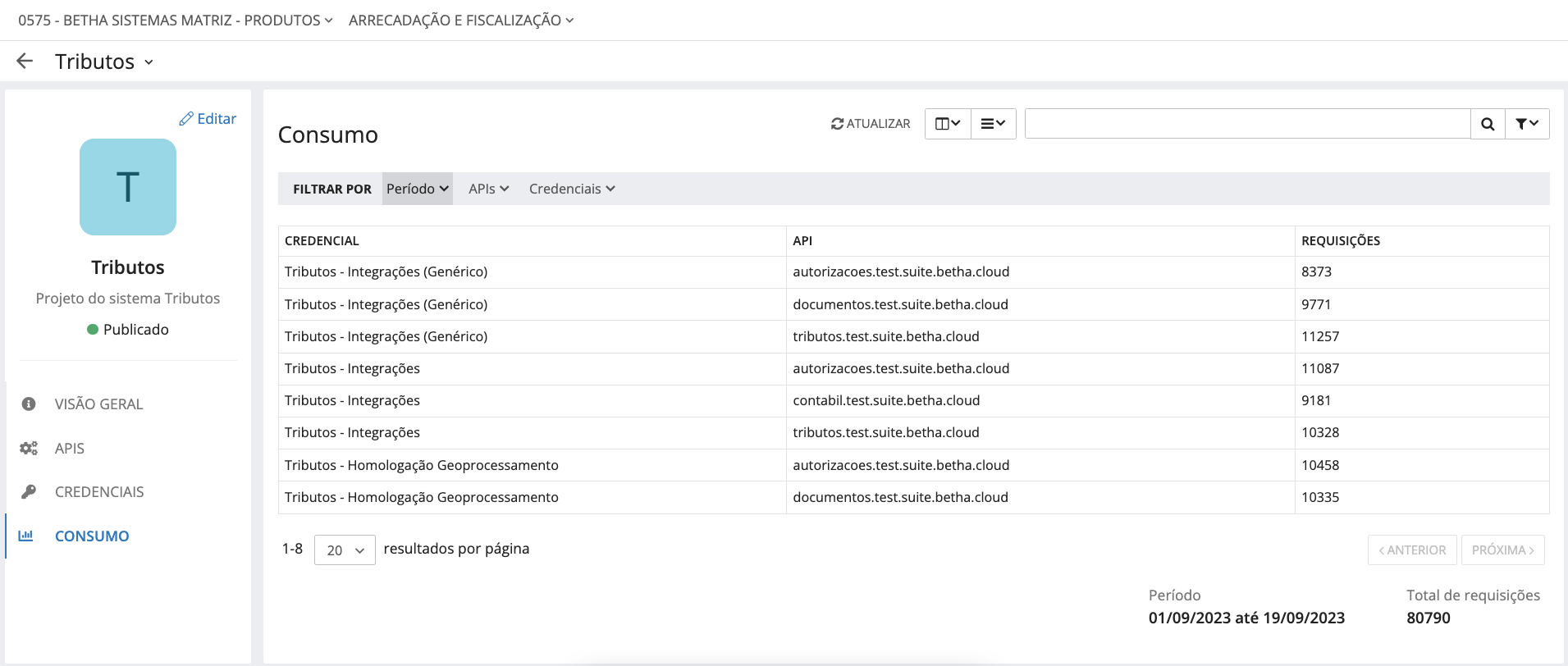Click the requisições value 11257
The width and height of the screenshot is (1568, 666).
(x=1320, y=336)
